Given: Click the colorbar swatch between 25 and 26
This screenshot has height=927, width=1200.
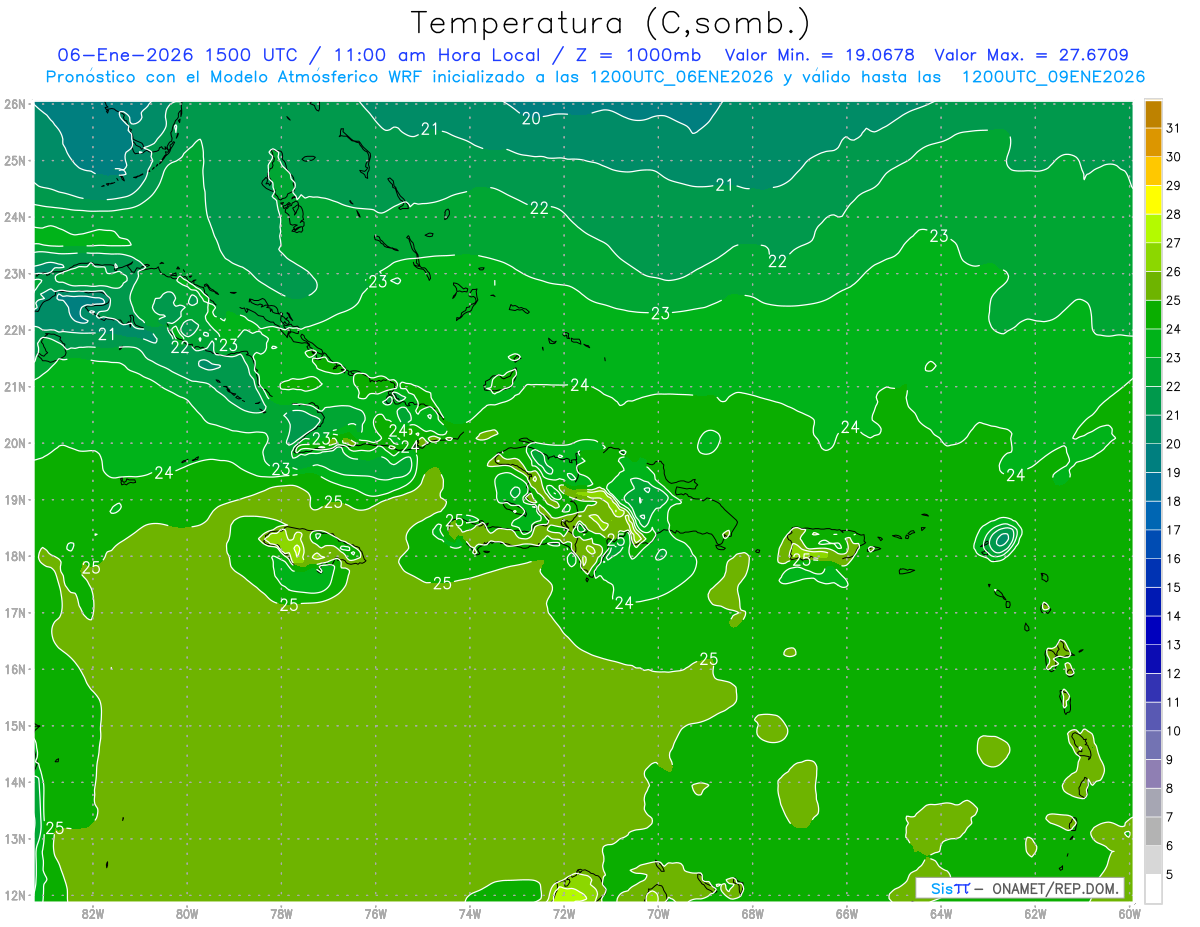Looking at the screenshot, I should coord(1153,286).
